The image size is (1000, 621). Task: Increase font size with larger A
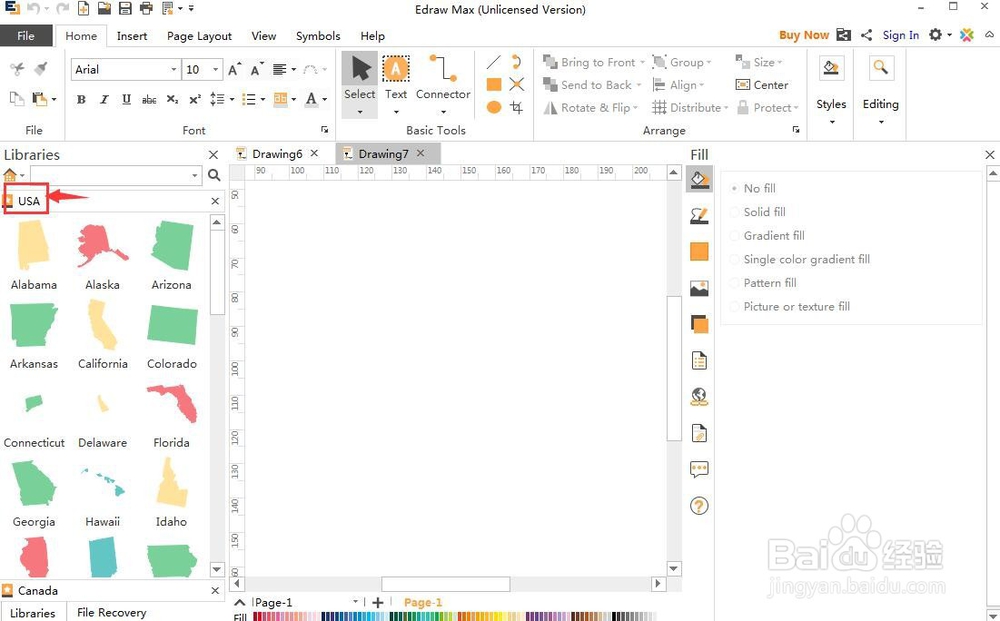point(235,69)
